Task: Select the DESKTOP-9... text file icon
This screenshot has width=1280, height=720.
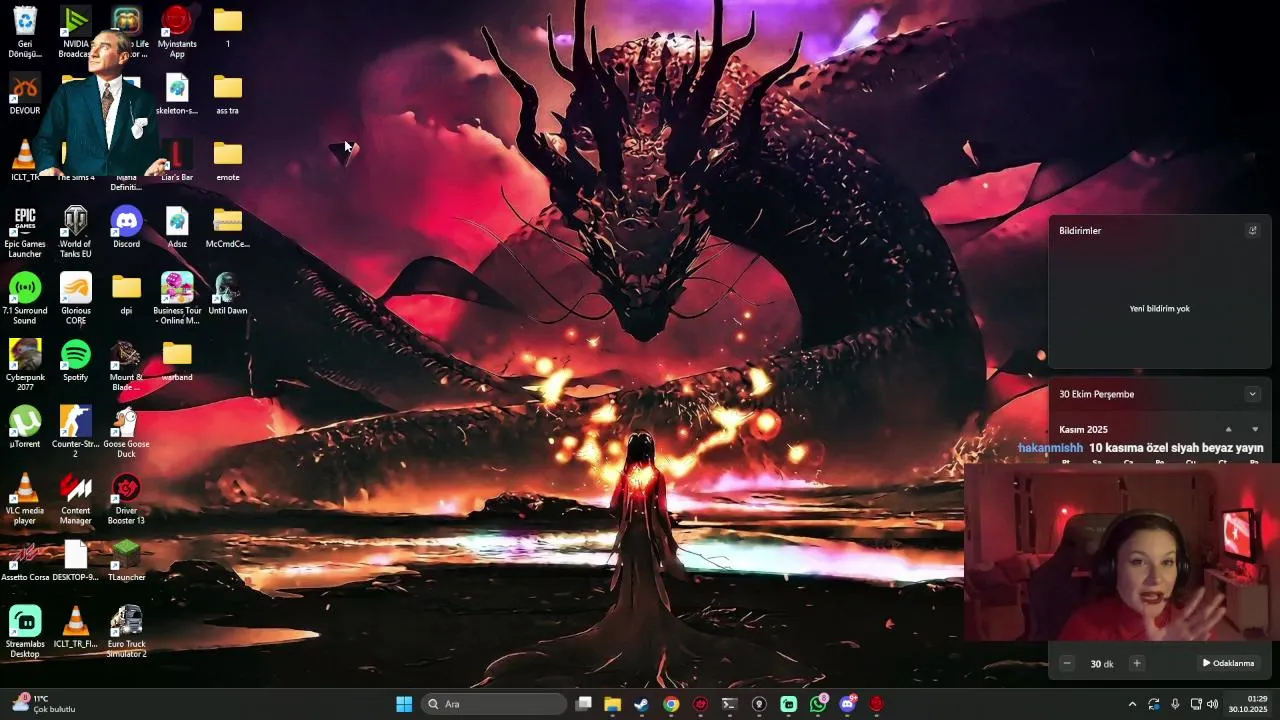Action: pyautogui.click(x=76, y=562)
